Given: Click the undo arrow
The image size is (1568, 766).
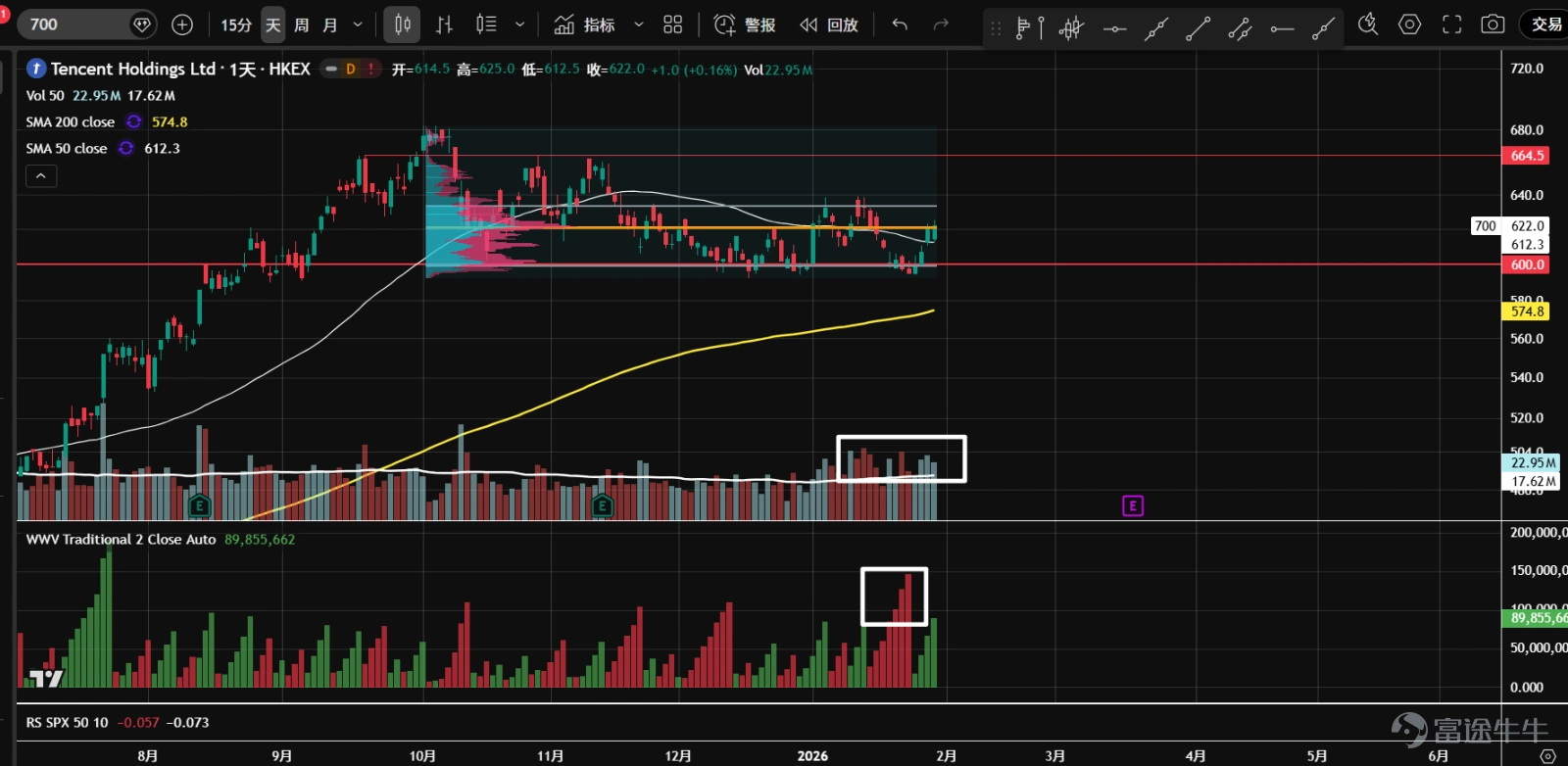Looking at the screenshot, I should coord(900,24).
